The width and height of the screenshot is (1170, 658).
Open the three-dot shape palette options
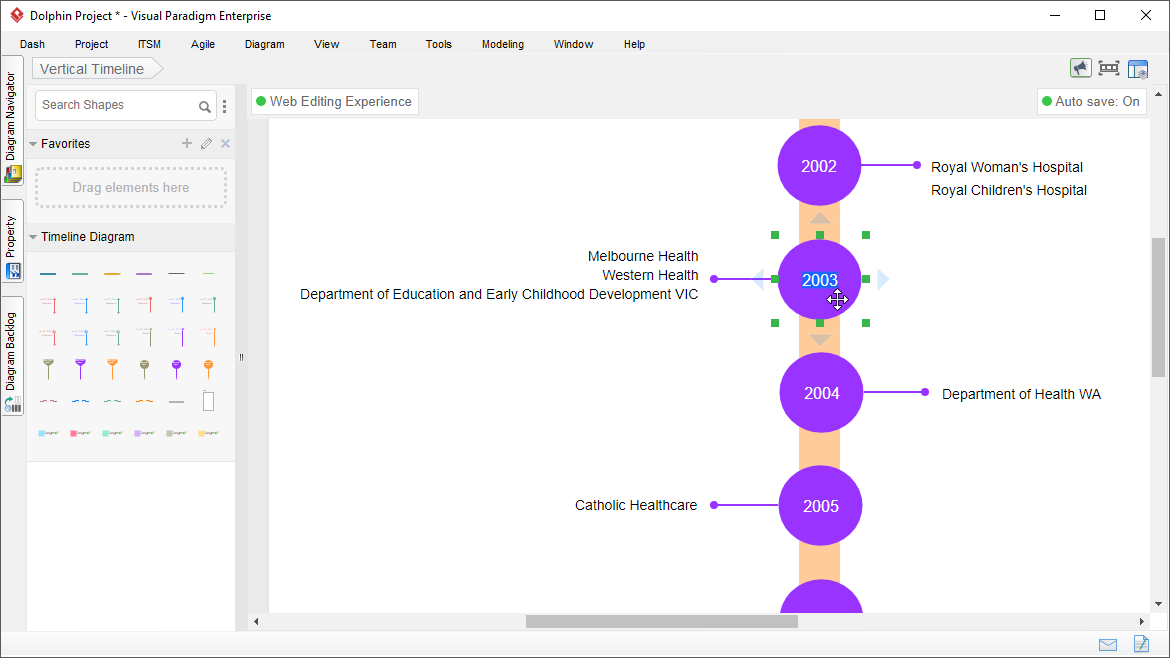click(x=225, y=107)
